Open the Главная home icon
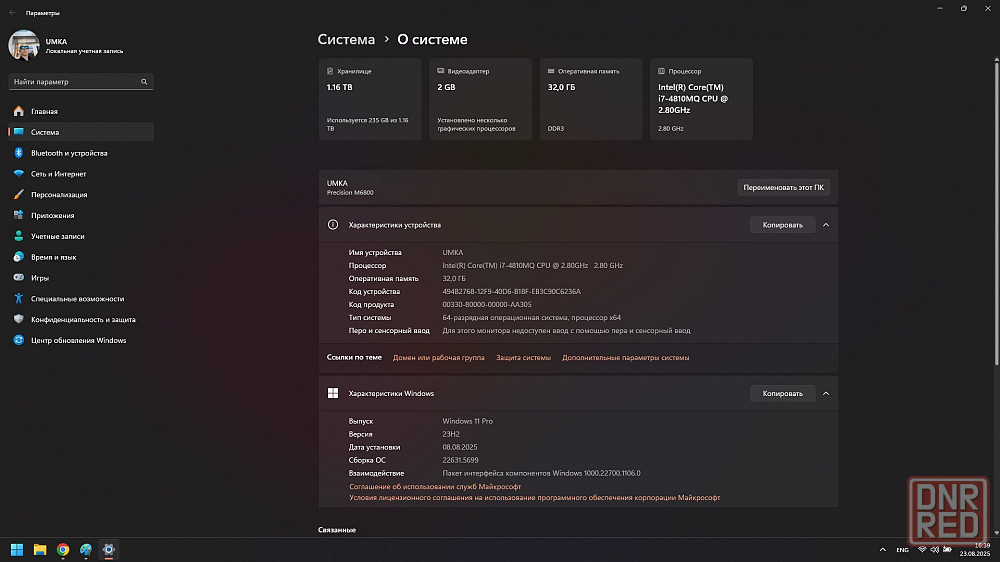1000x562 pixels. tap(18, 111)
